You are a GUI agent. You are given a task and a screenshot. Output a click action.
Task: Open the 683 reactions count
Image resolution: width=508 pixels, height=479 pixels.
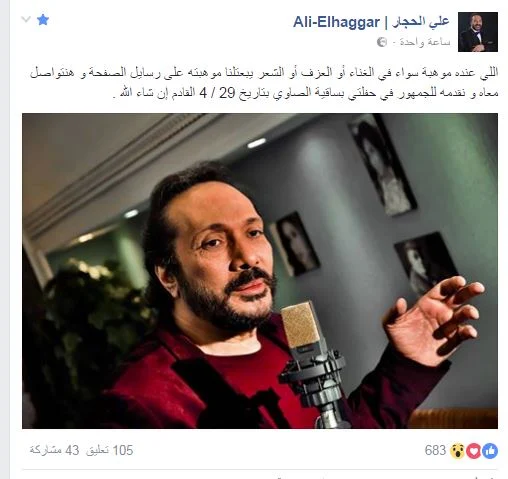(435, 450)
